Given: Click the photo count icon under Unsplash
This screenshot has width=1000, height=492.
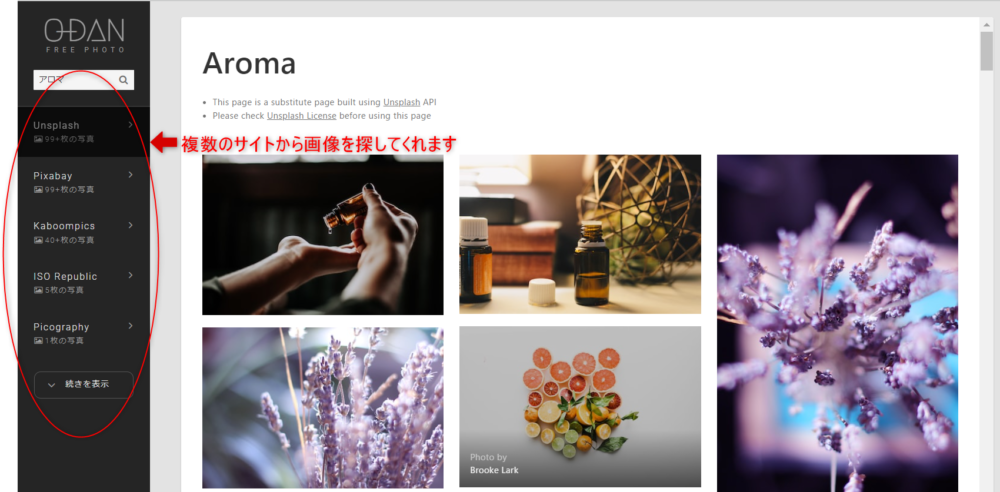Looking at the screenshot, I should click(x=38, y=139).
